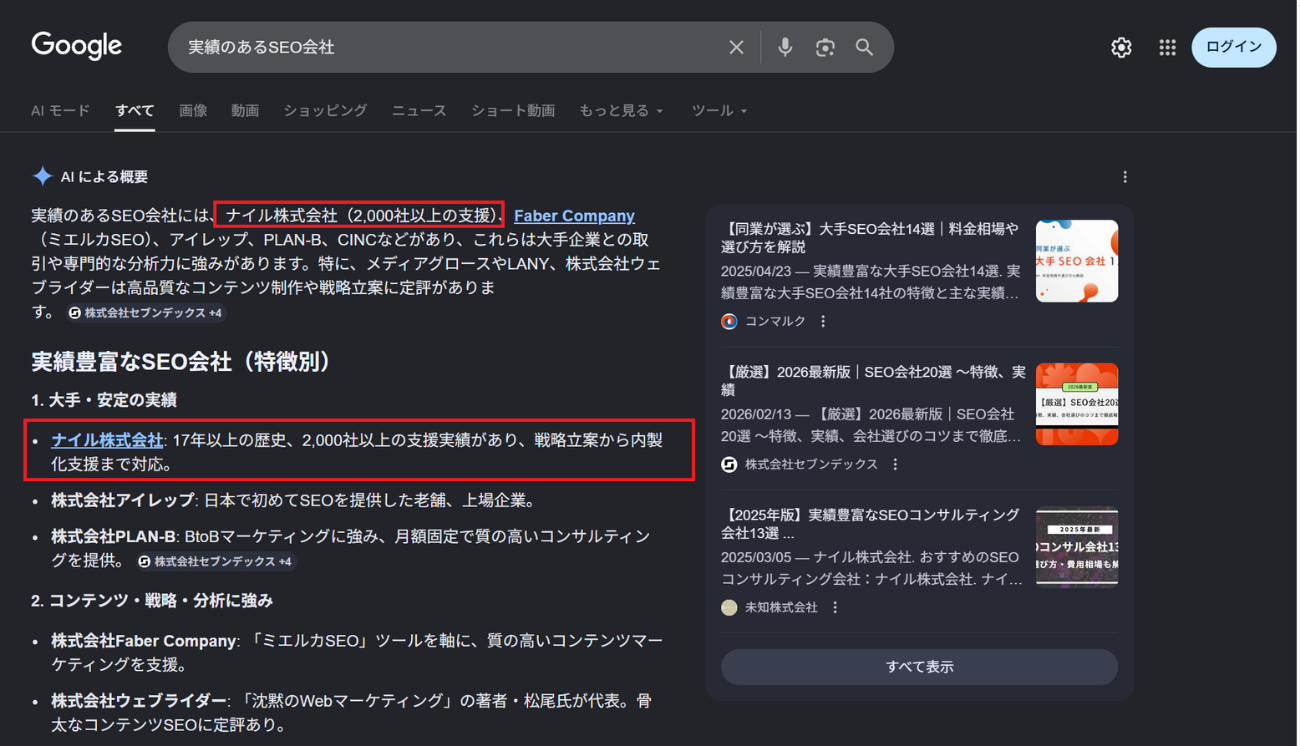Switch to the ニュース tab
Viewport: 1300px width, 746px height.
[x=418, y=110]
